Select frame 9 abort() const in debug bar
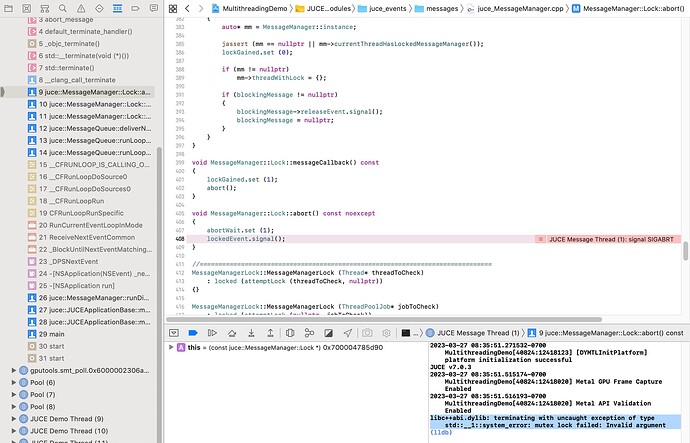This screenshot has width=690, height=443. pos(606,333)
